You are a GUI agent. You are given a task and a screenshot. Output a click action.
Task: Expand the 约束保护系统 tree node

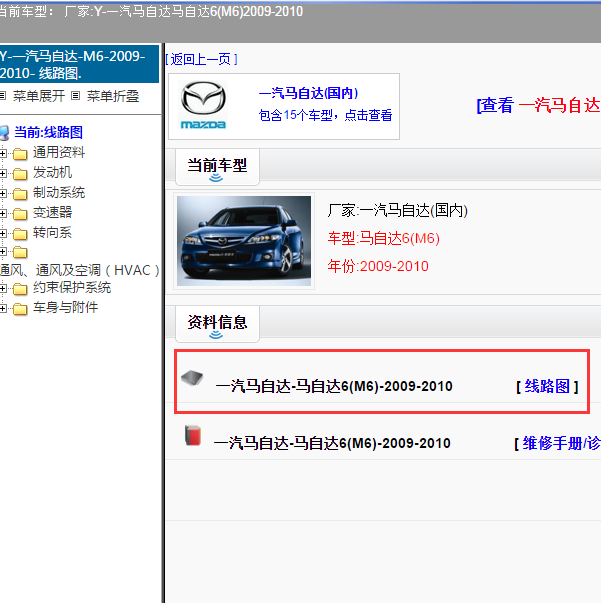[x=4, y=288]
